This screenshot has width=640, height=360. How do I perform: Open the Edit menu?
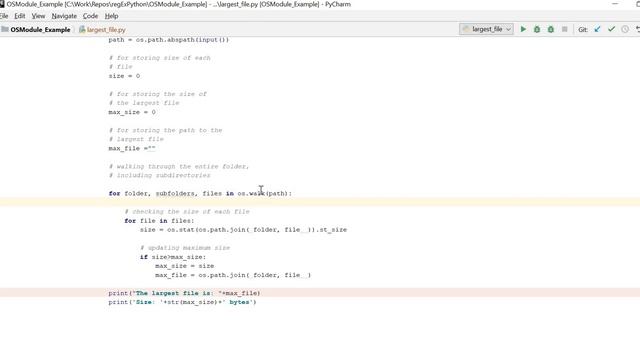pos(20,16)
